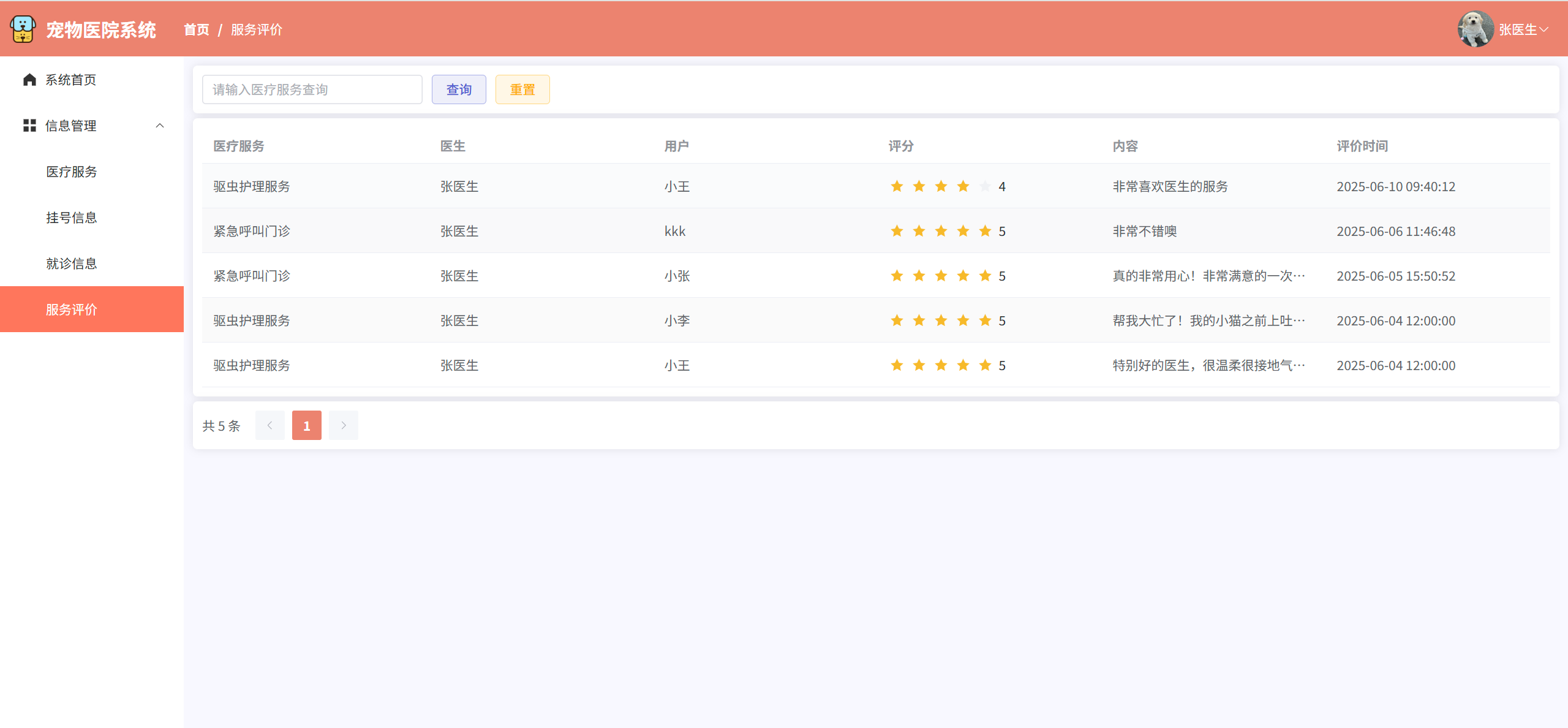1568x728 pixels.
Task: Focus the 请输入医疗服务查询 input field
Action: (312, 89)
